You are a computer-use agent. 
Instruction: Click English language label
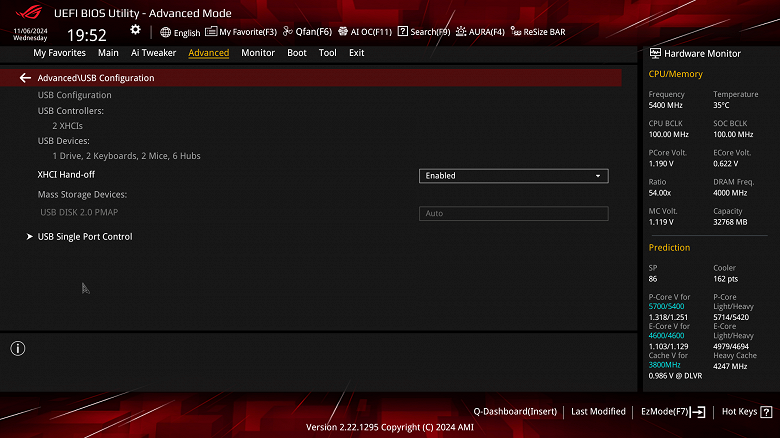point(187,33)
